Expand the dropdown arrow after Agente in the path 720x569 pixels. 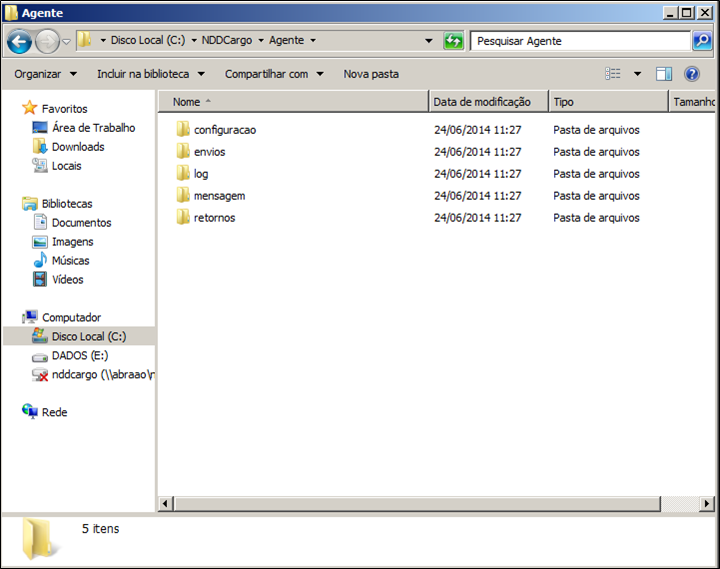(313, 40)
